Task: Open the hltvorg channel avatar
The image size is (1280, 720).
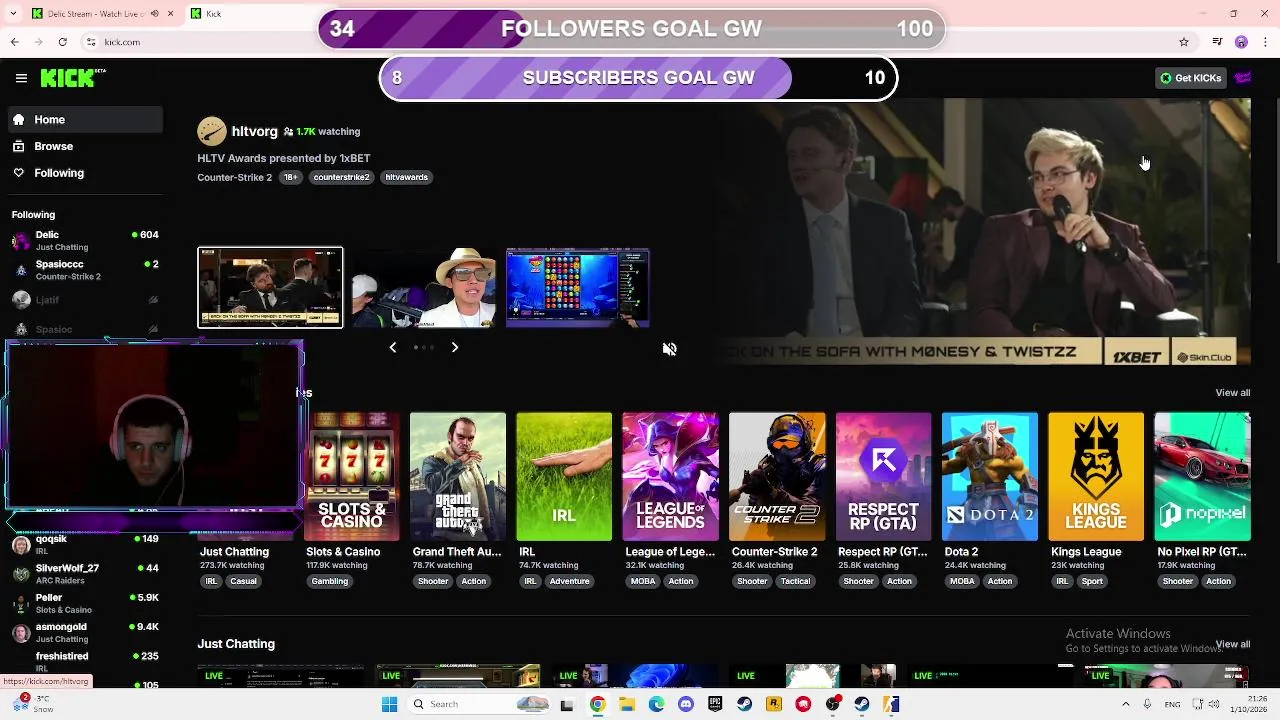Action: [x=212, y=131]
